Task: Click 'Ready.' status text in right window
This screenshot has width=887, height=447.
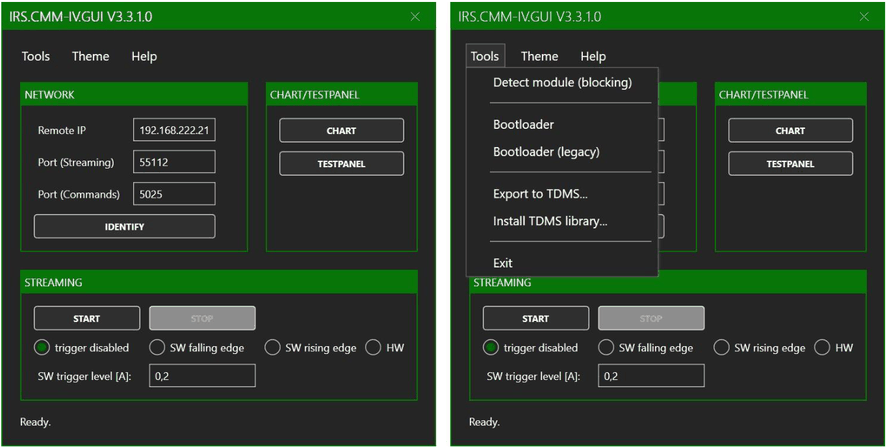Action: pos(485,422)
